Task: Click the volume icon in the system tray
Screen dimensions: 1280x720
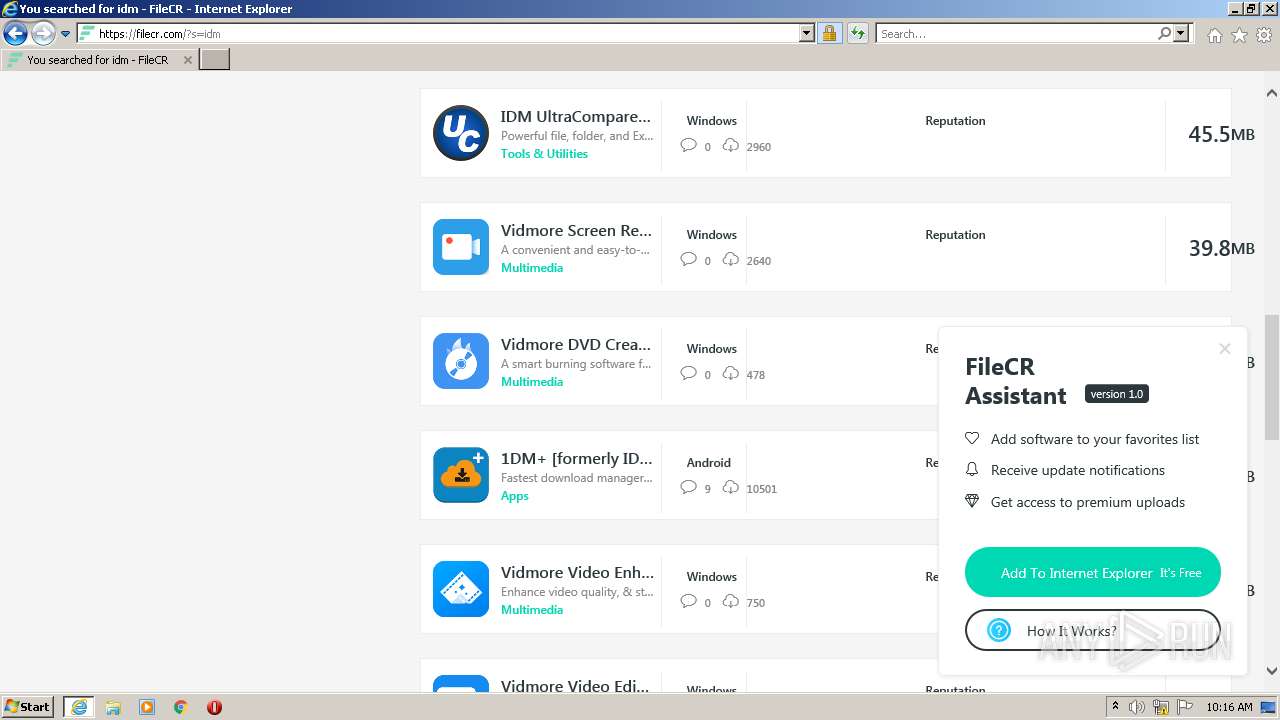Action: click(1137, 707)
